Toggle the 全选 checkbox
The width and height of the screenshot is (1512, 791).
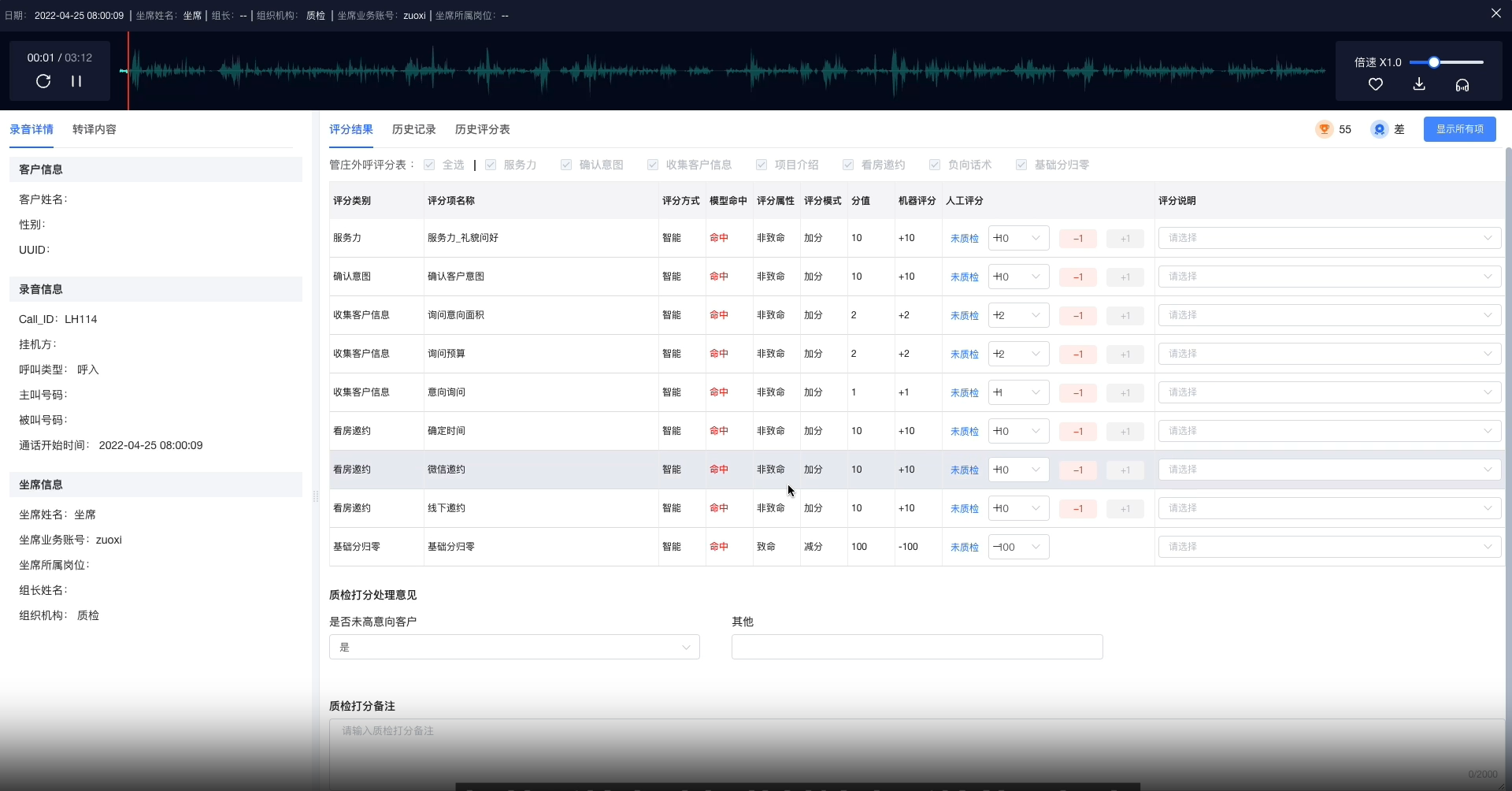pyautogui.click(x=429, y=165)
